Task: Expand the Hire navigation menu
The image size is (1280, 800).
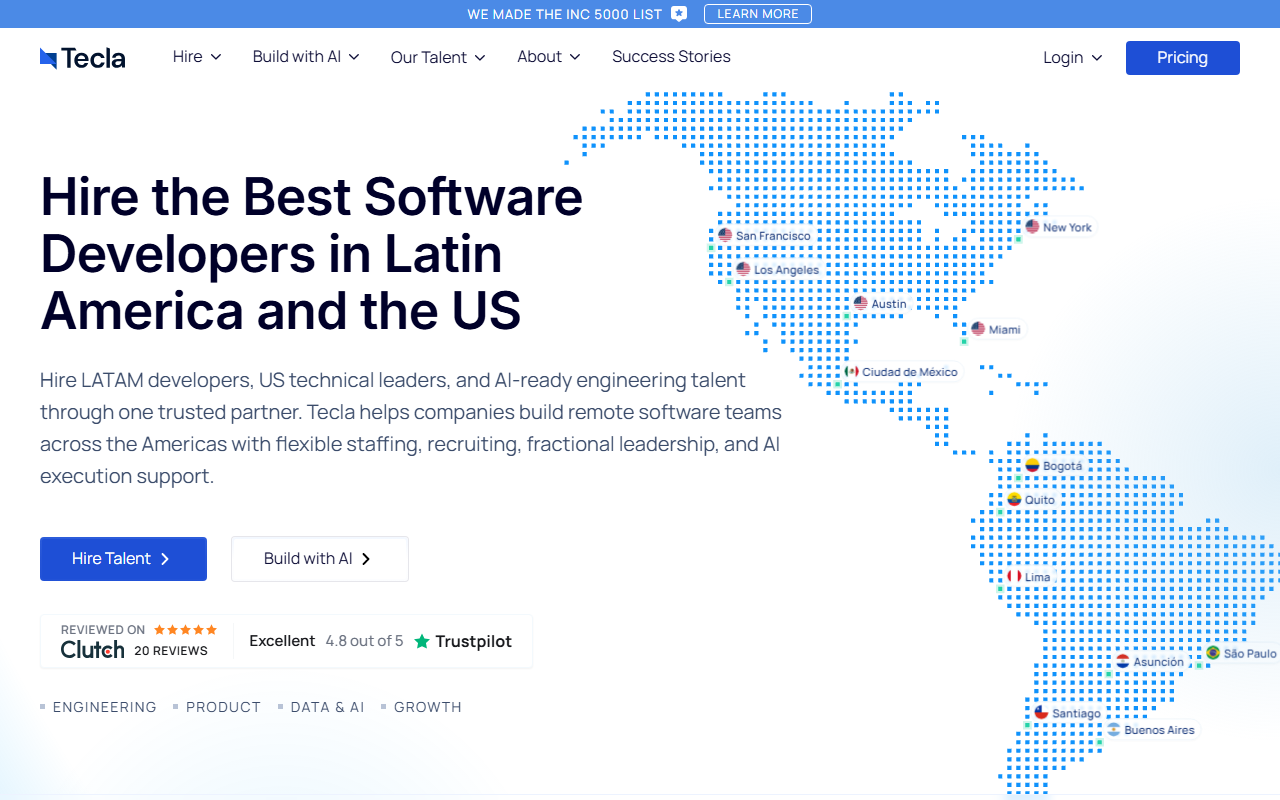Action: 197,57
